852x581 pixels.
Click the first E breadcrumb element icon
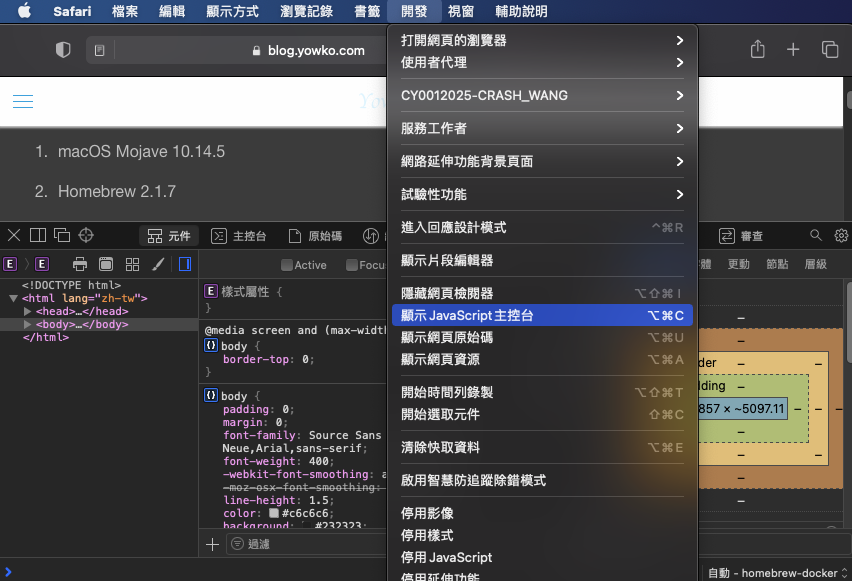[10, 265]
